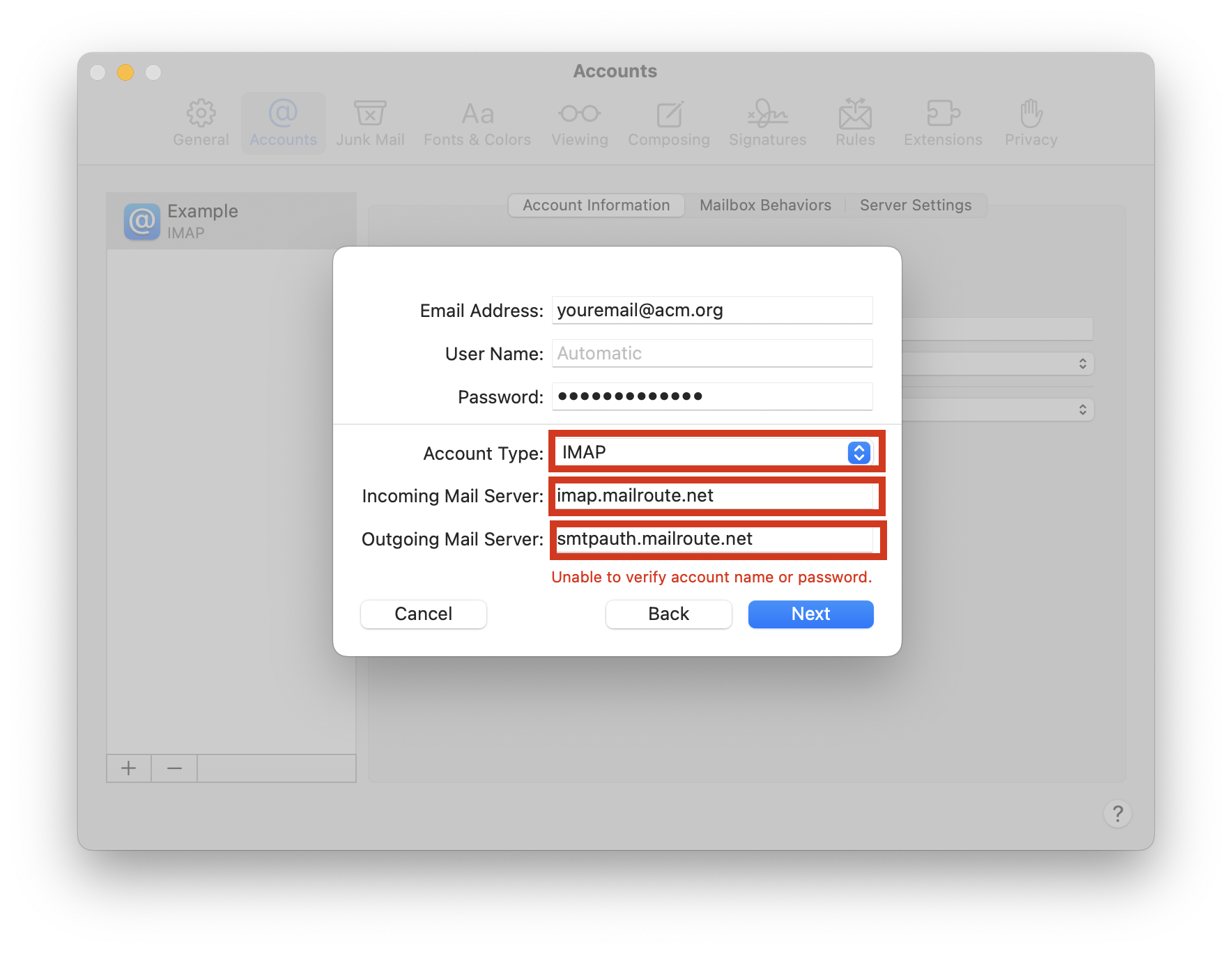Click the Email Address field
The width and height of the screenshot is (1232, 953).
tap(712, 310)
